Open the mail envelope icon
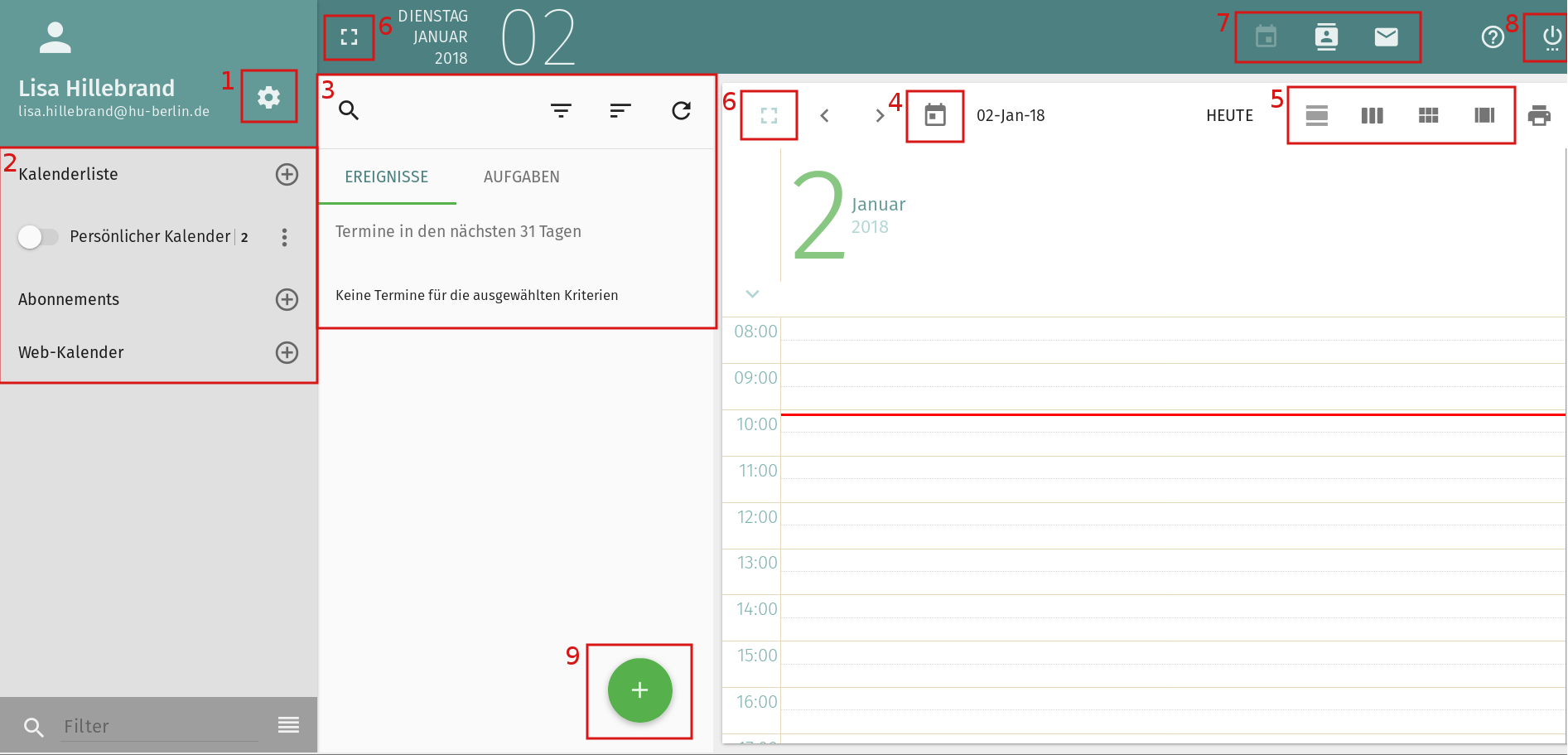Viewport: 1568px width, 755px height. coord(1386,37)
